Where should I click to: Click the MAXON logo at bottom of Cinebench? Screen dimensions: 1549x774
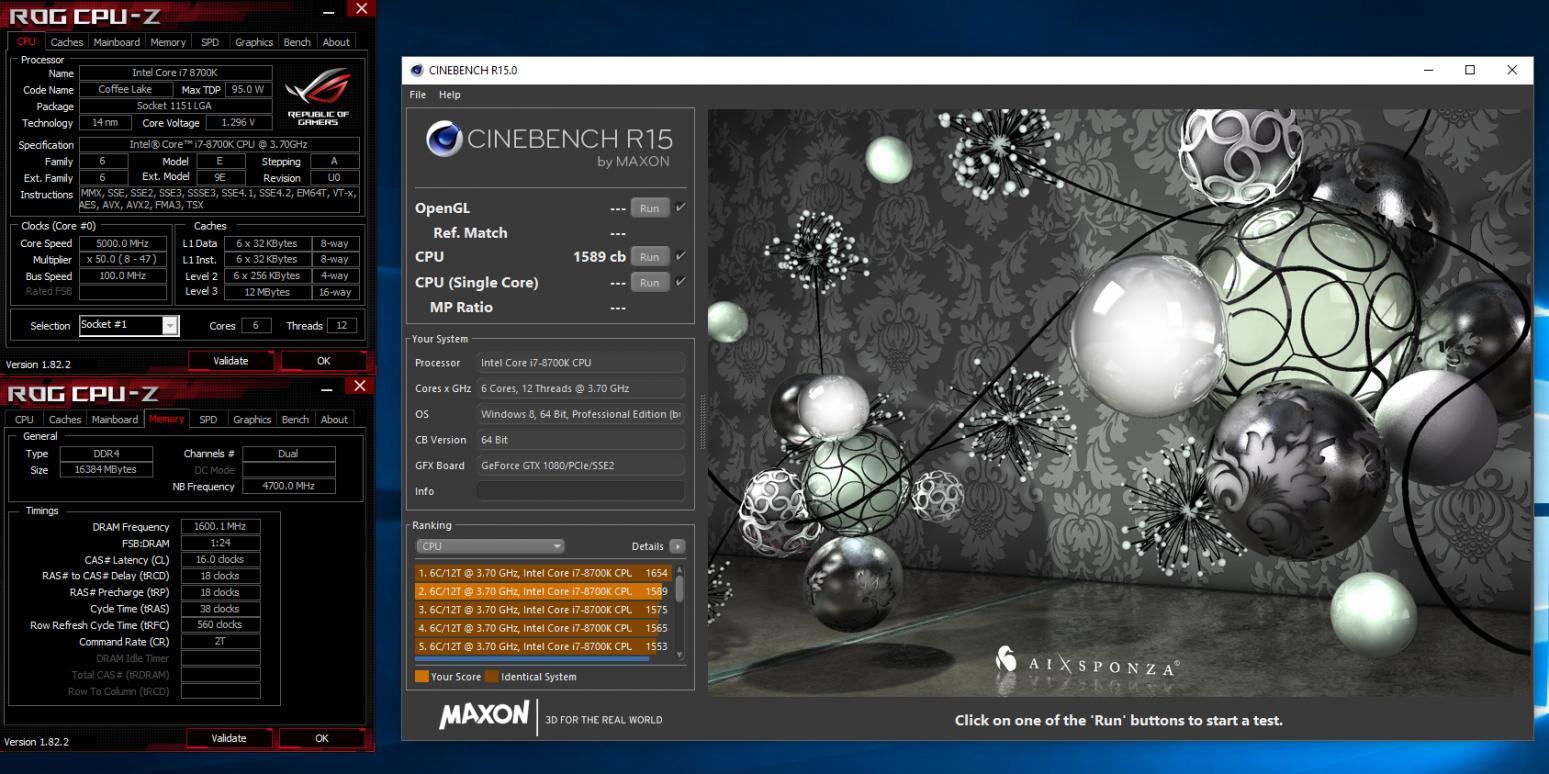coord(484,715)
